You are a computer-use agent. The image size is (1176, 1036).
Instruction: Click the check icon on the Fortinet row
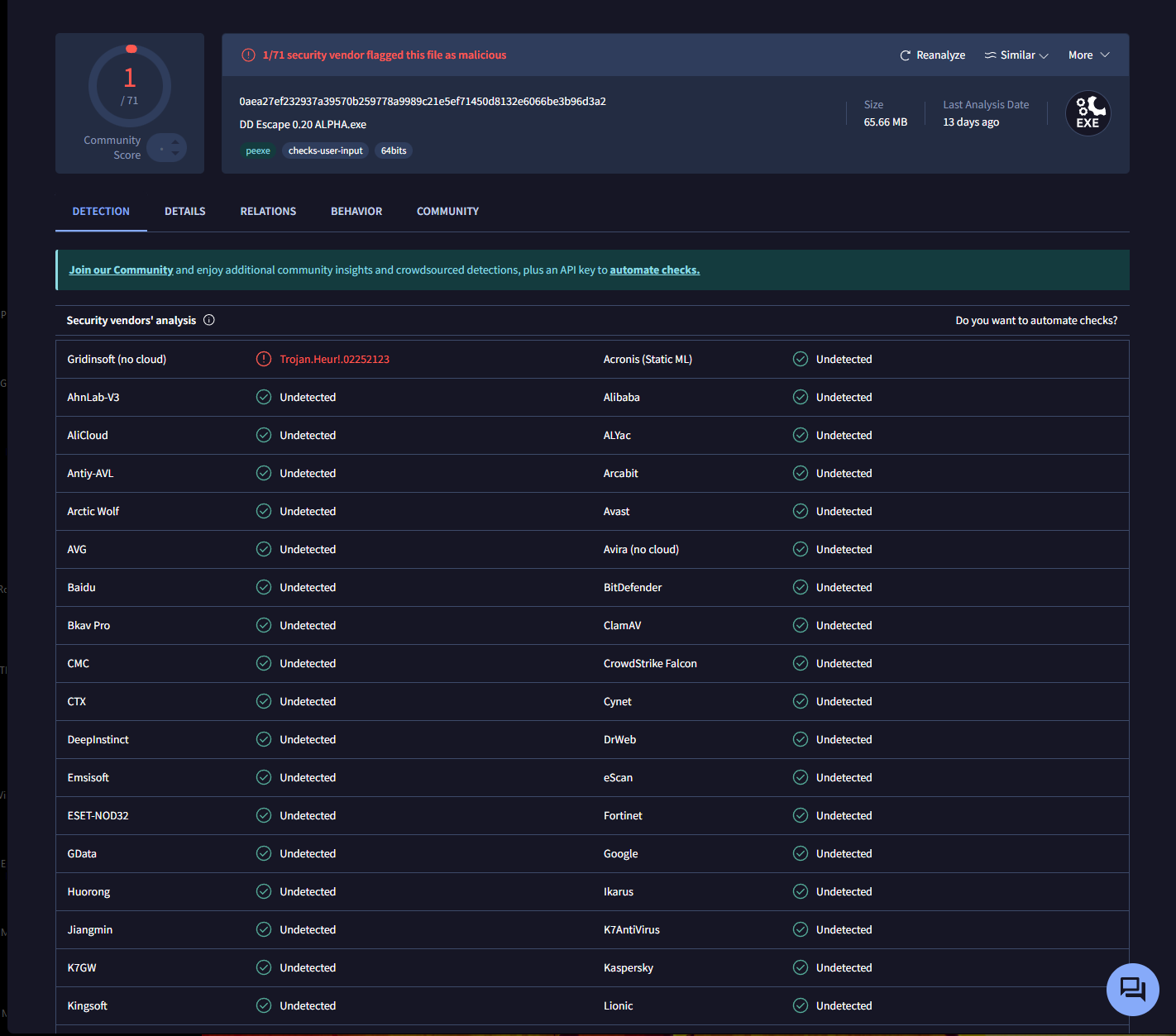click(801, 815)
